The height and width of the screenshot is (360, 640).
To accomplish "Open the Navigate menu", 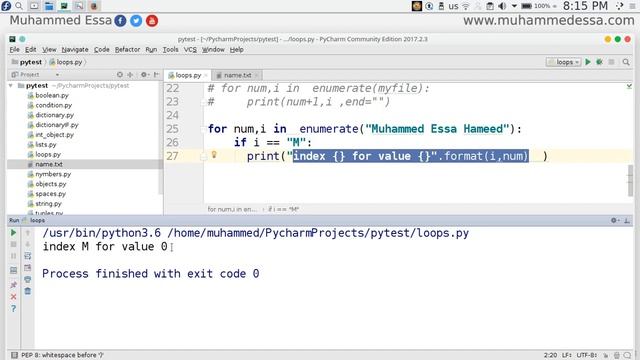I will coord(75,49).
